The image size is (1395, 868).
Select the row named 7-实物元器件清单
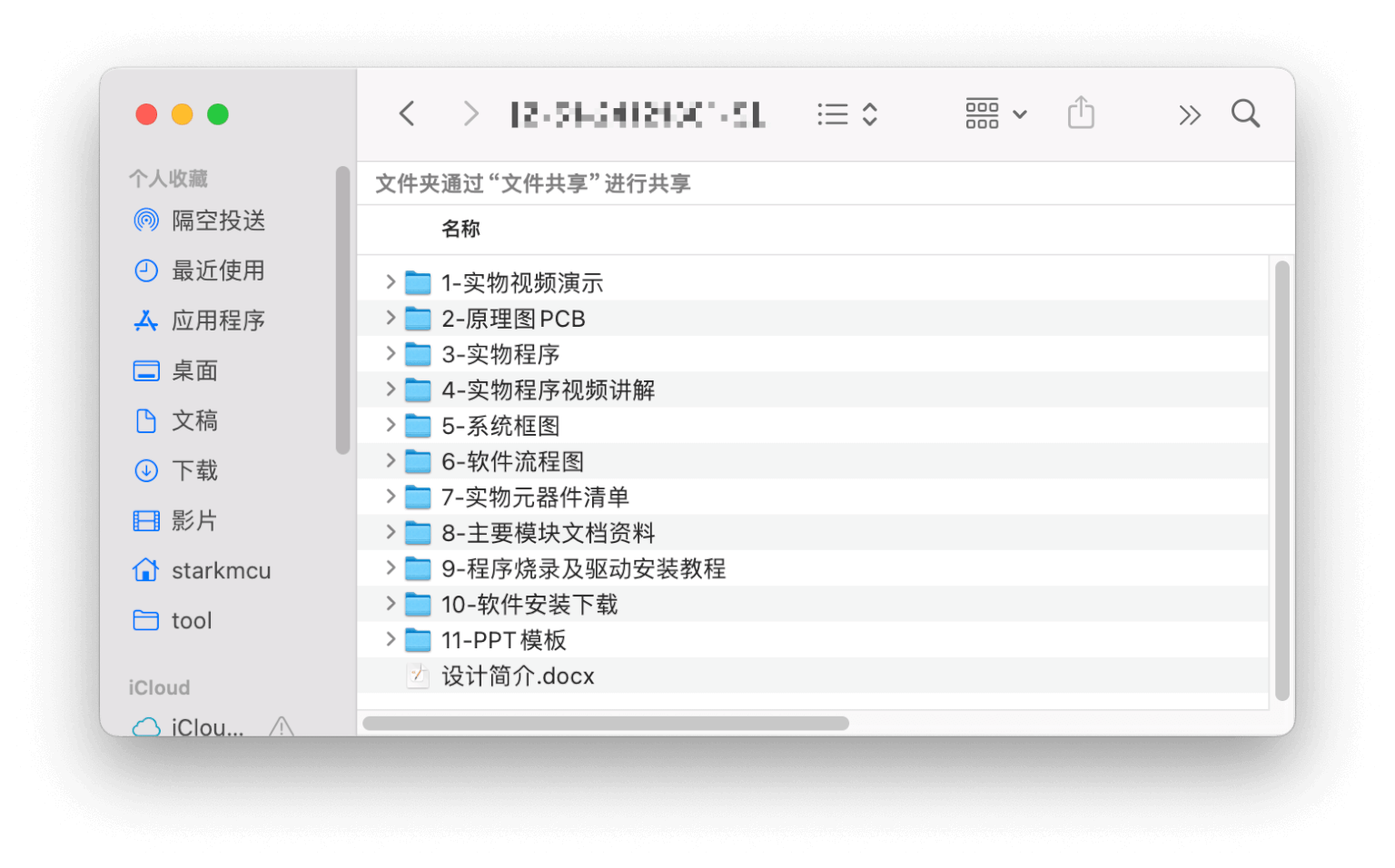pyautogui.click(x=813, y=497)
